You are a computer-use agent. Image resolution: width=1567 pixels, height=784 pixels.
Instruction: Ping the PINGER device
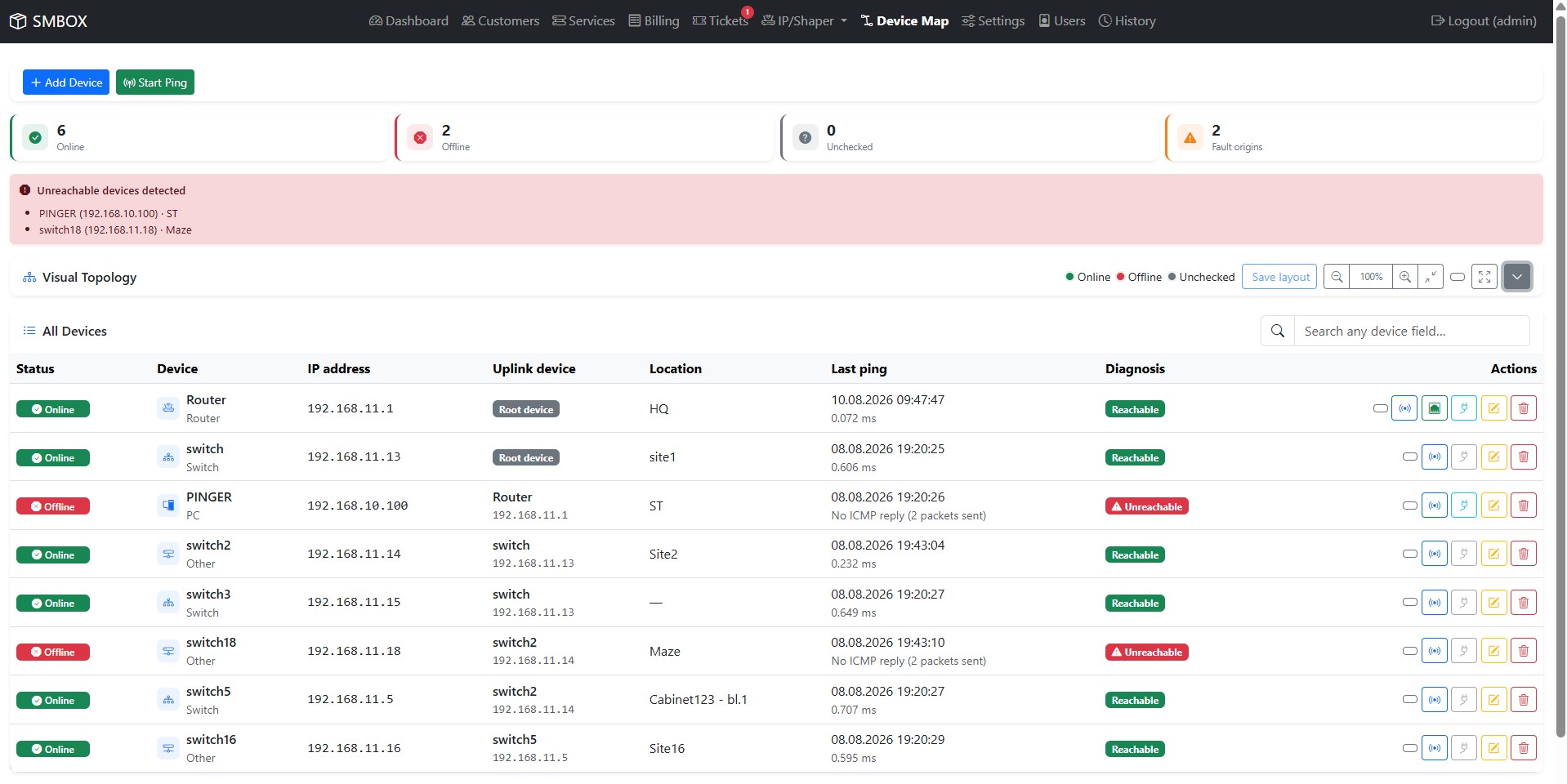tap(1435, 506)
